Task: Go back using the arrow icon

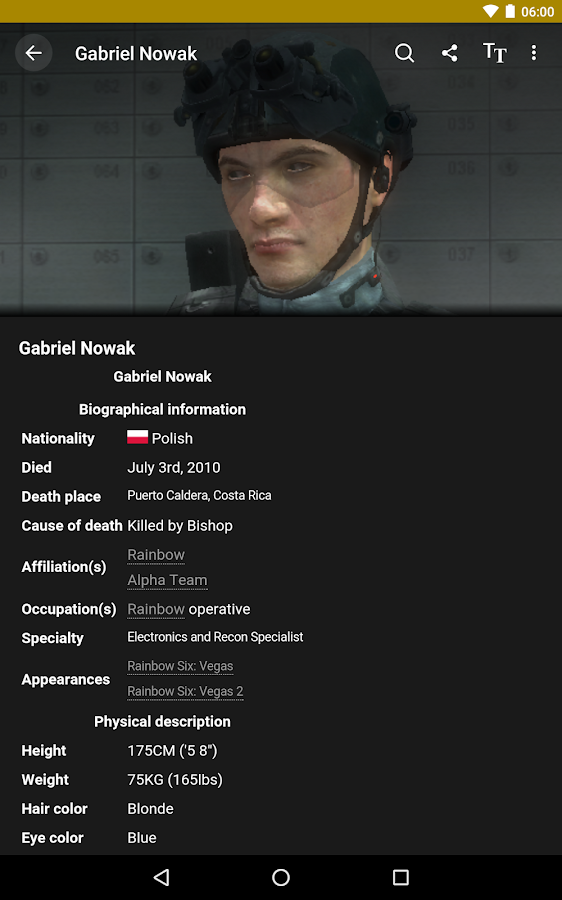Action: pyautogui.click(x=33, y=53)
